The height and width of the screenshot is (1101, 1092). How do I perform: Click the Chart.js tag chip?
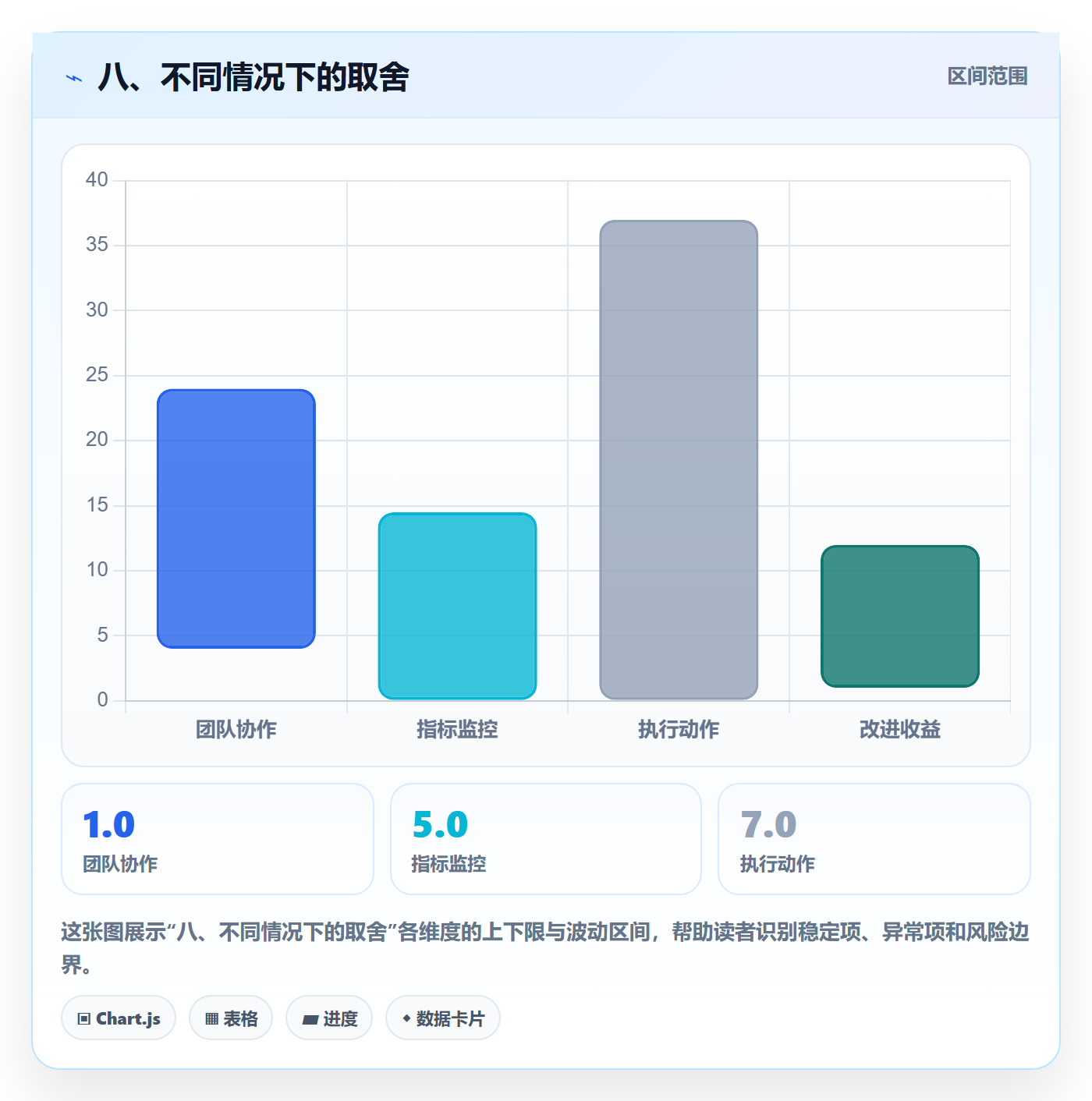119,1018
